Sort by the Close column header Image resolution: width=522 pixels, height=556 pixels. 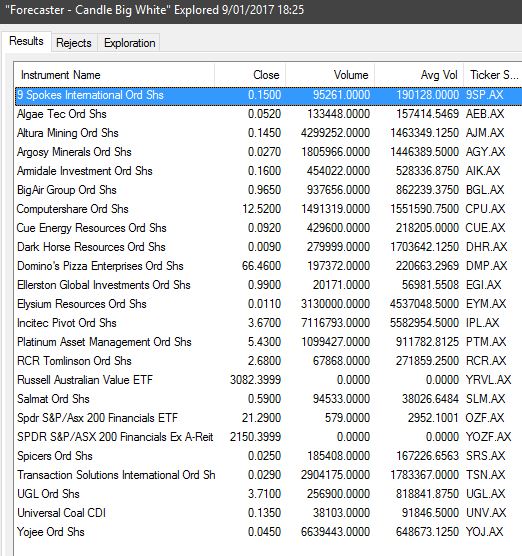(250, 75)
